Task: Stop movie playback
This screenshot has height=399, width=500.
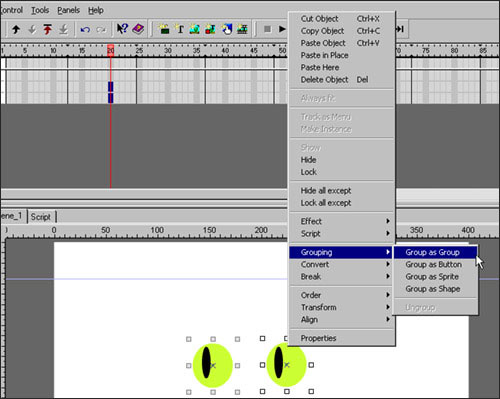Action: click(x=267, y=29)
